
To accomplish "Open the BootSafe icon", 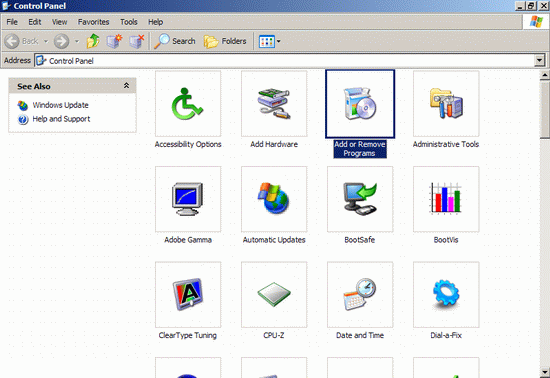I will (360, 199).
